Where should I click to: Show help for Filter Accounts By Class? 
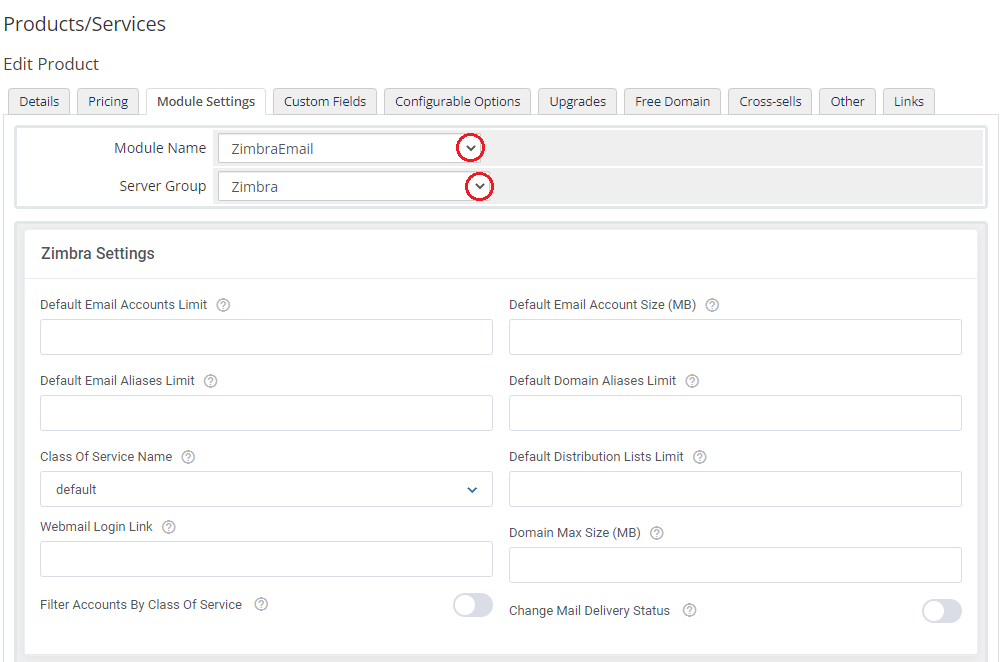(261, 604)
